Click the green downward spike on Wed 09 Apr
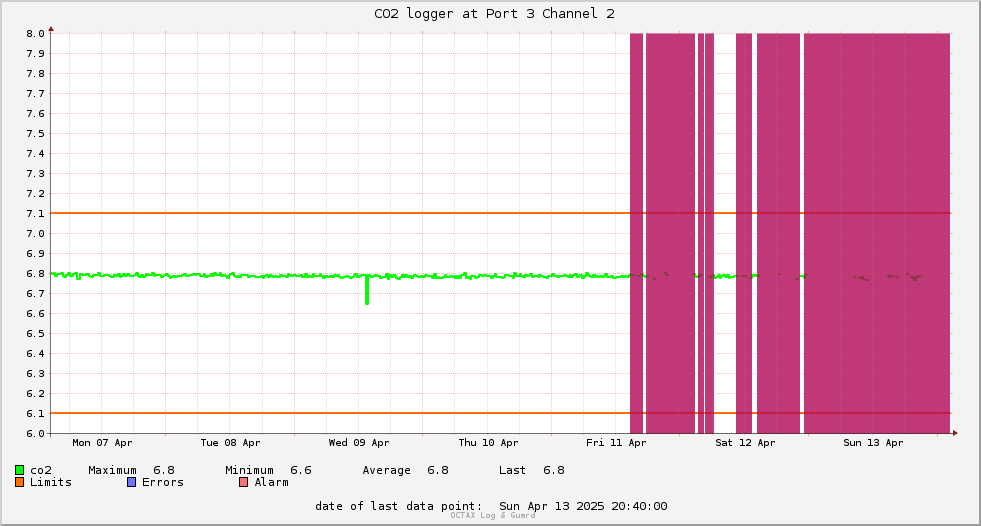 (367, 291)
